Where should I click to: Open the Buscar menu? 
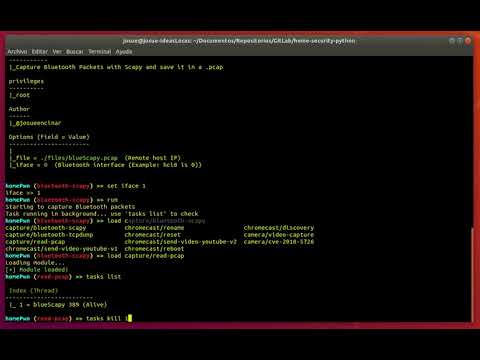(x=75, y=52)
